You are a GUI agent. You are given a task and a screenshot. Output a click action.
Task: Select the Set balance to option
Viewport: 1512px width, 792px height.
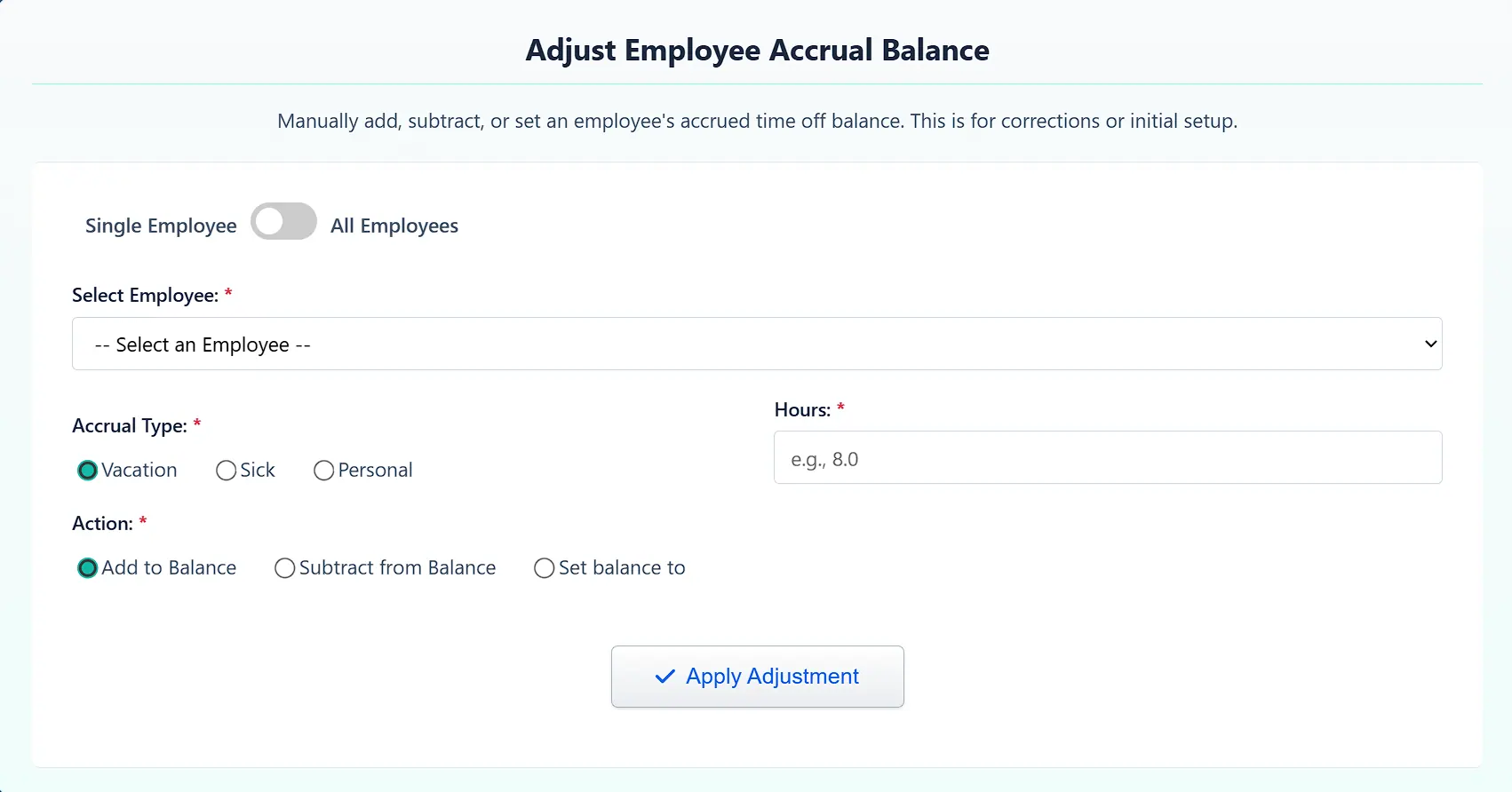[x=544, y=567]
